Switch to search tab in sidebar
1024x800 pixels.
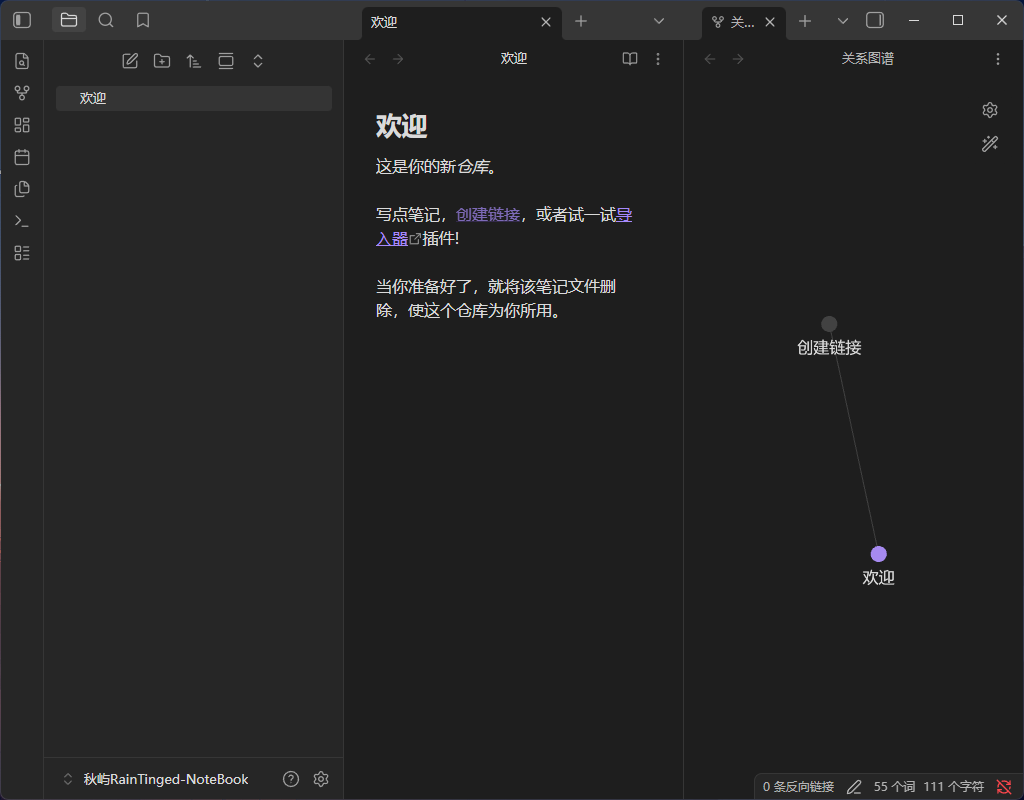106,20
